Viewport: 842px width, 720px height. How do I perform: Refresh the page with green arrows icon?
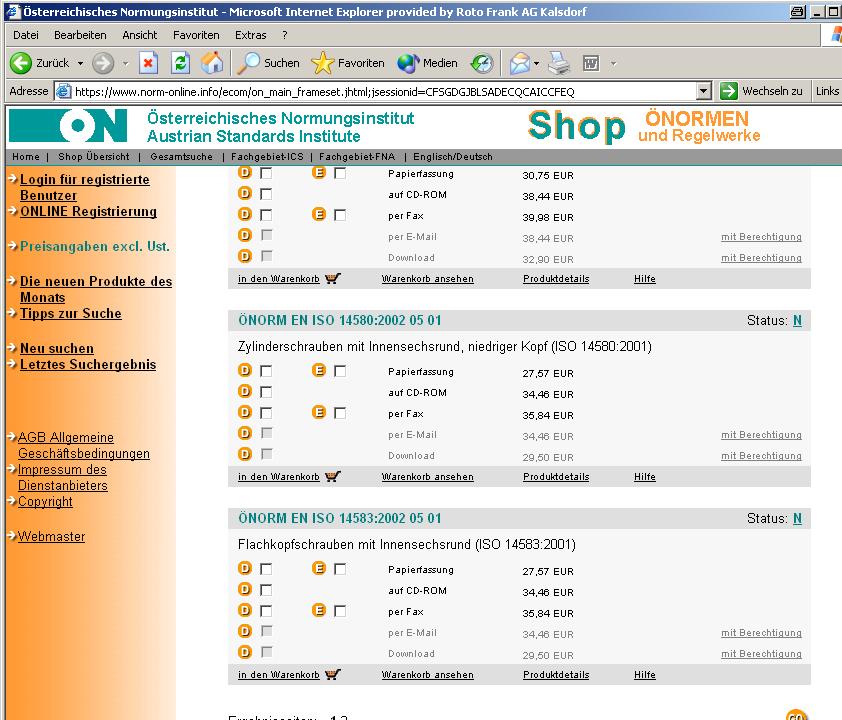coord(180,63)
